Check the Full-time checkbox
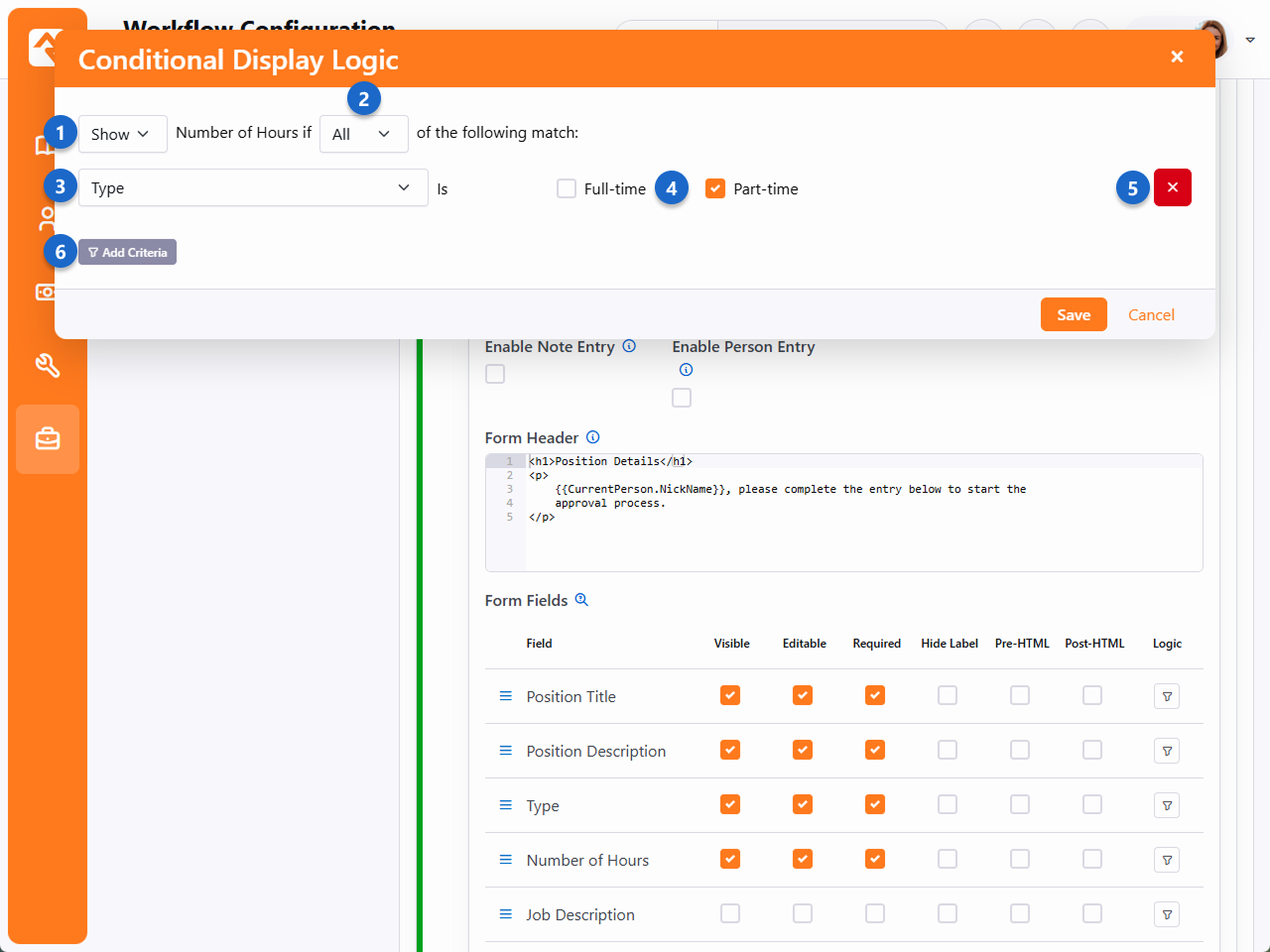Viewport: 1270px width, 952px height. click(567, 188)
